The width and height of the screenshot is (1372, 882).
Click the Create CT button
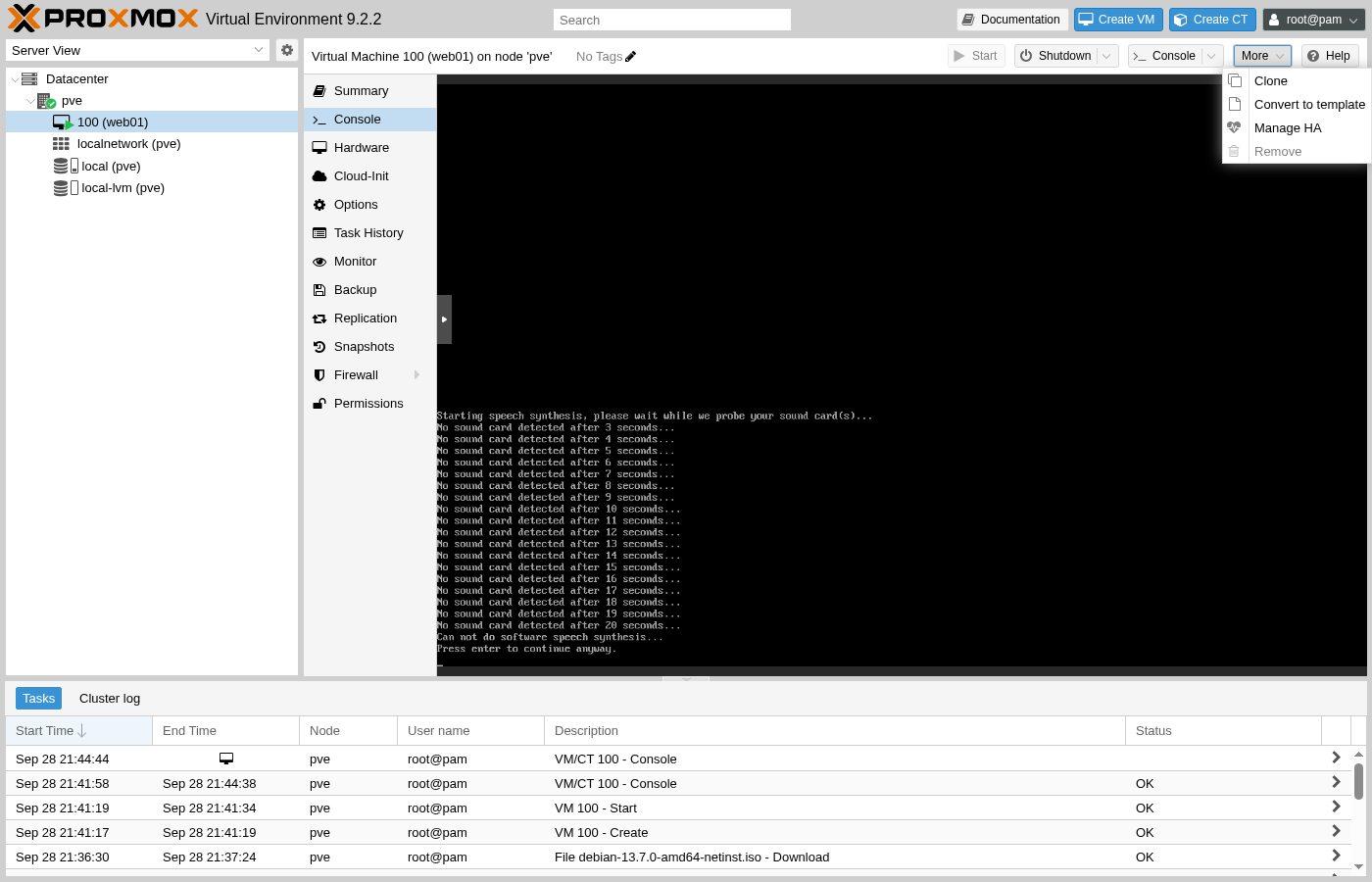(x=1212, y=20)
